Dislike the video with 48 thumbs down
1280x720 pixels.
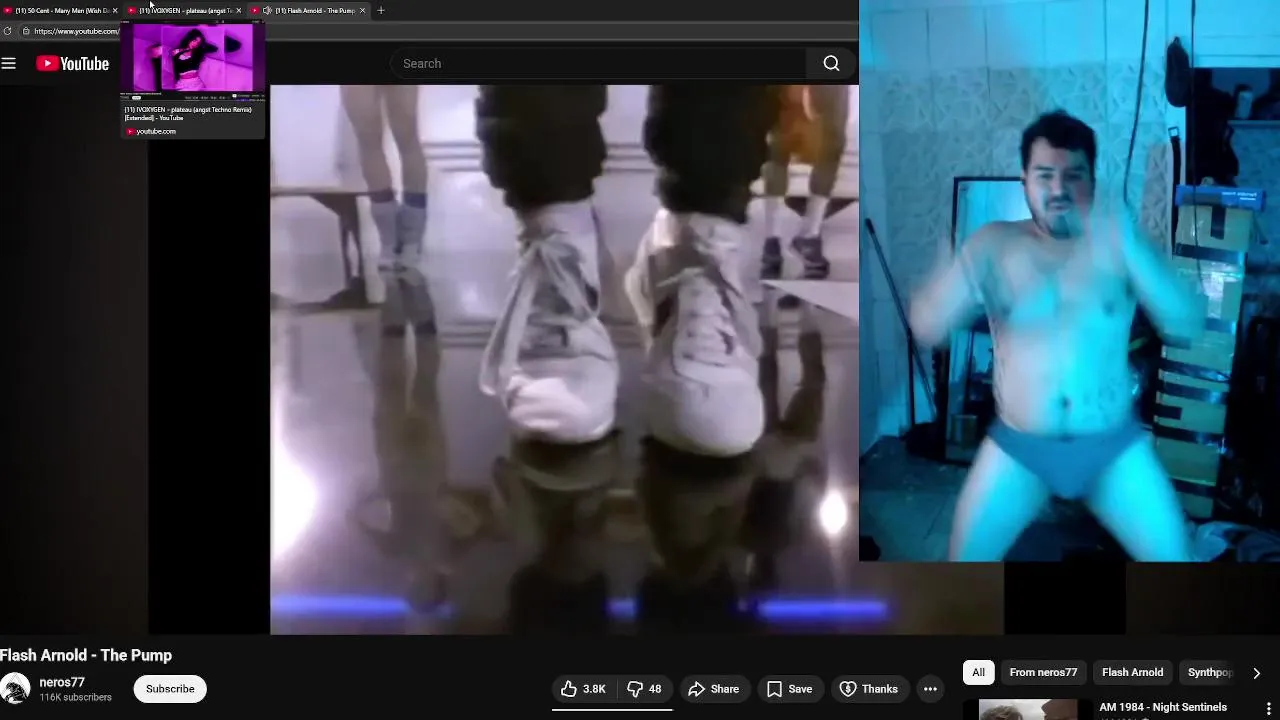coord(644,689)
